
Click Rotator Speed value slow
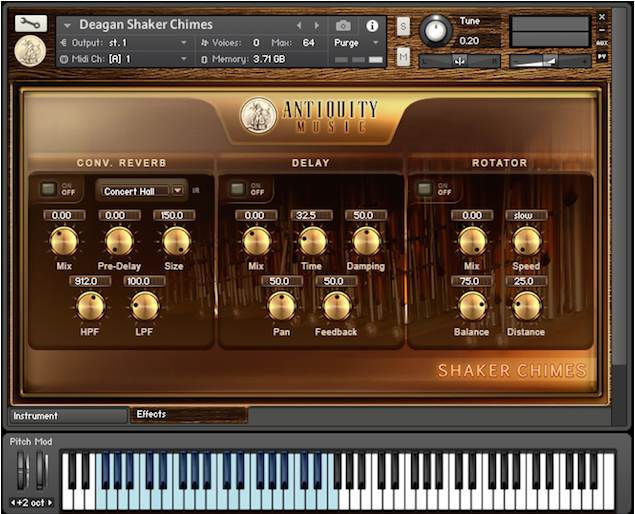click(x=526, y=215)
